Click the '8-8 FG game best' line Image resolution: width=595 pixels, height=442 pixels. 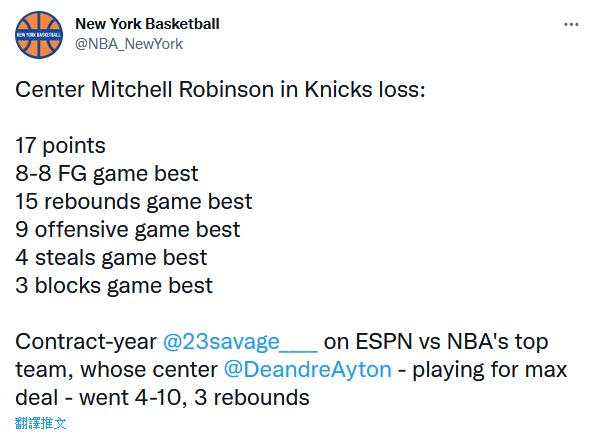(x=107, y=174)
